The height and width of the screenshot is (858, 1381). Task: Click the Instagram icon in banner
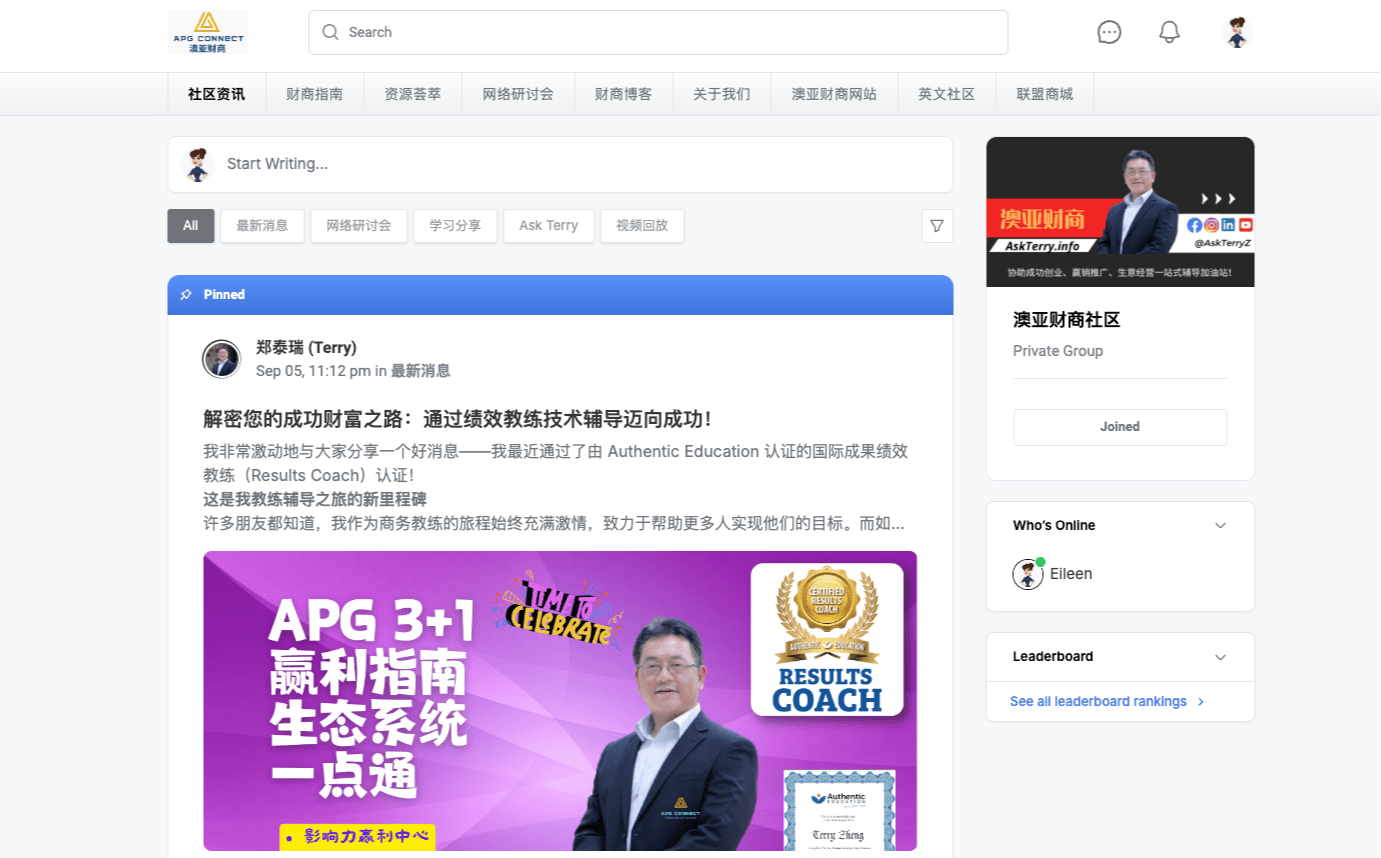point(1211,225)
